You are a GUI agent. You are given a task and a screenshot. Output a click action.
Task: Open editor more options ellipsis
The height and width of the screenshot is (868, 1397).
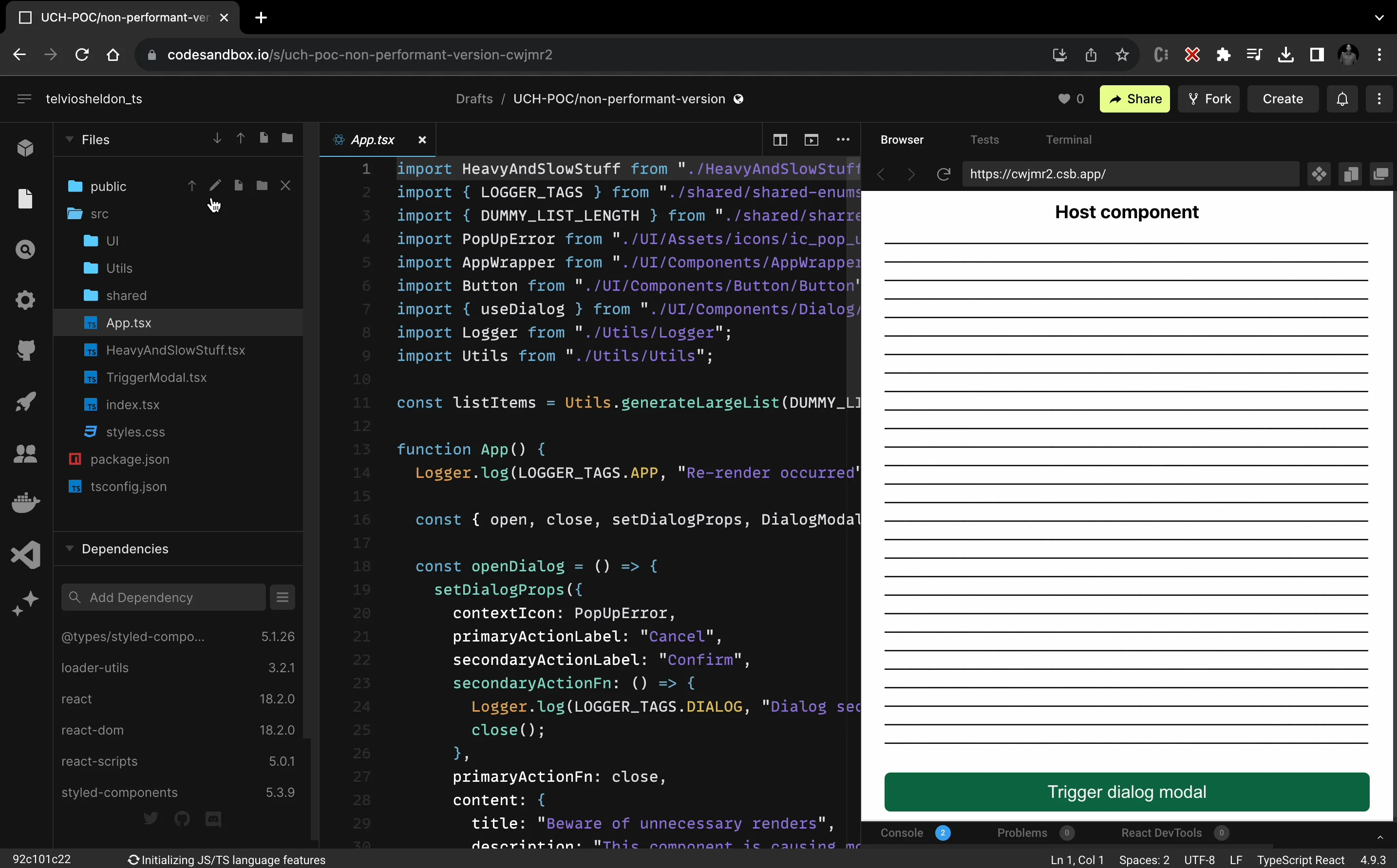click(843, 139)
